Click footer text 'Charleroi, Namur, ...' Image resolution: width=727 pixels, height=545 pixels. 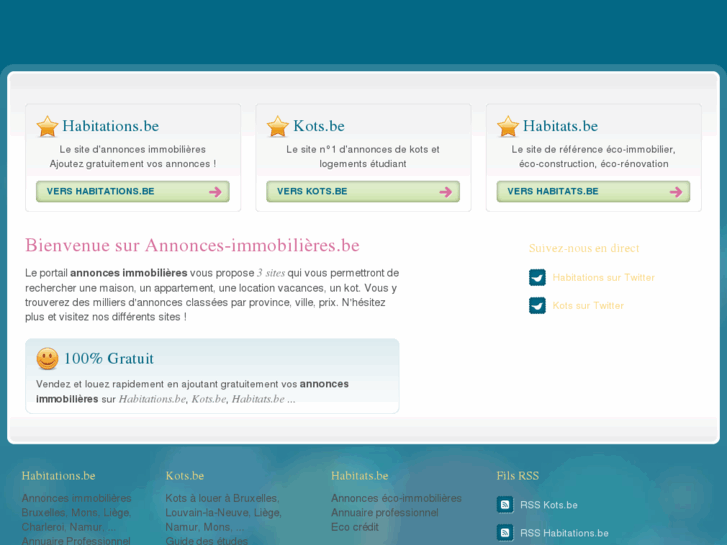point(69,527)
